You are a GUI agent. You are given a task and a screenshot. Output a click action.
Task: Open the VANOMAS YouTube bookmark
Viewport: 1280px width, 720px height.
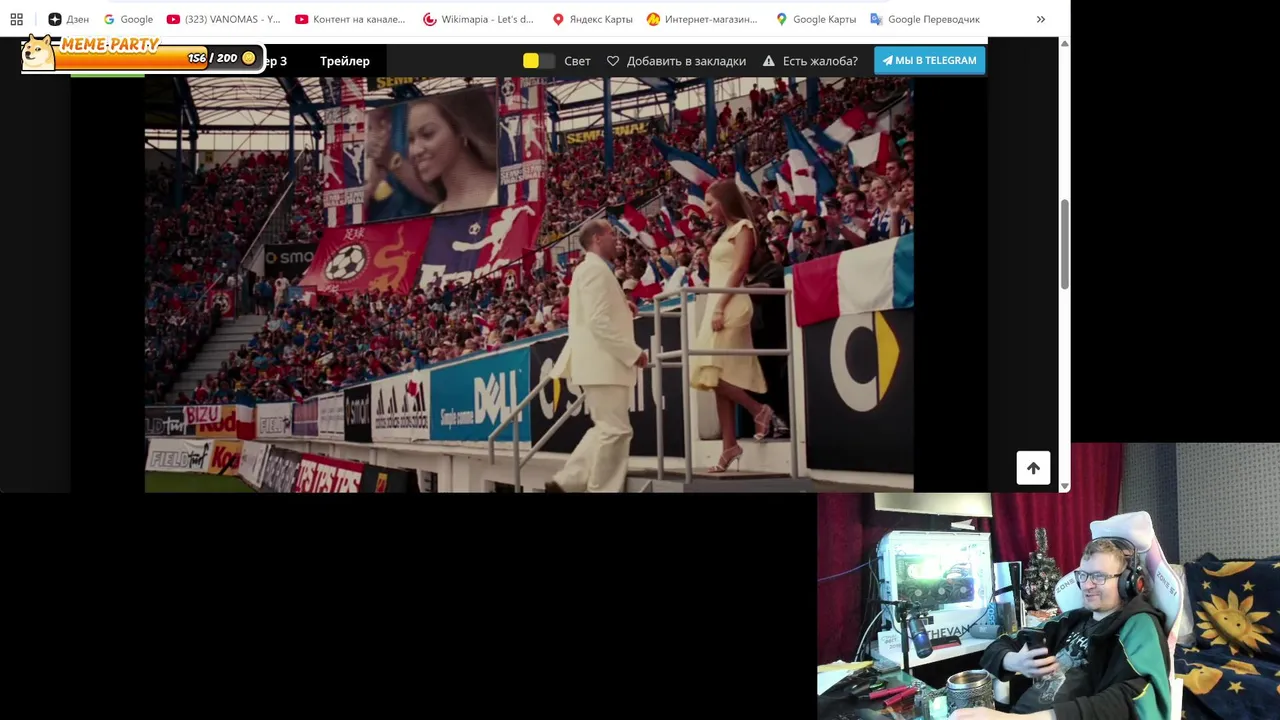(x=223, y=19)
